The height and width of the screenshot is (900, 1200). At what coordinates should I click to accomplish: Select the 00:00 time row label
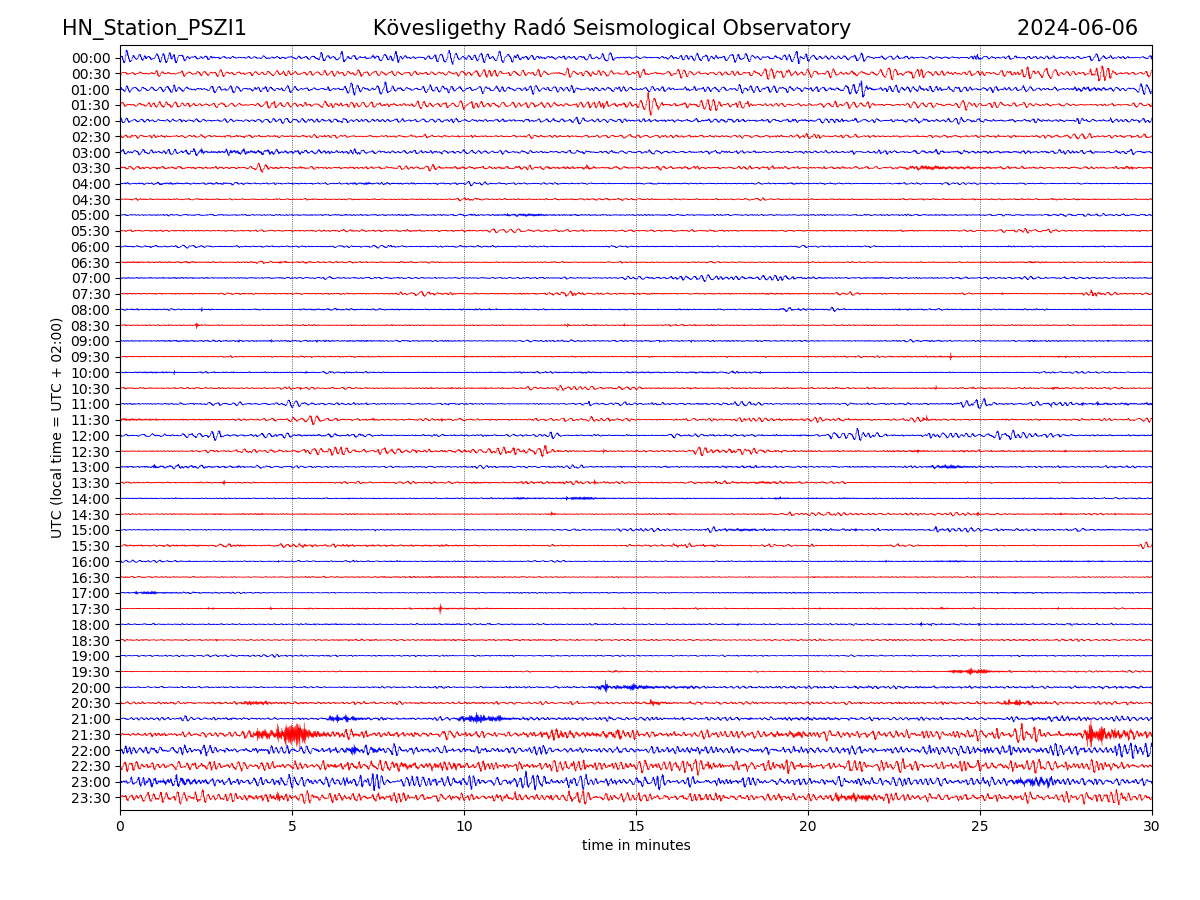click(x=91, y=58)
